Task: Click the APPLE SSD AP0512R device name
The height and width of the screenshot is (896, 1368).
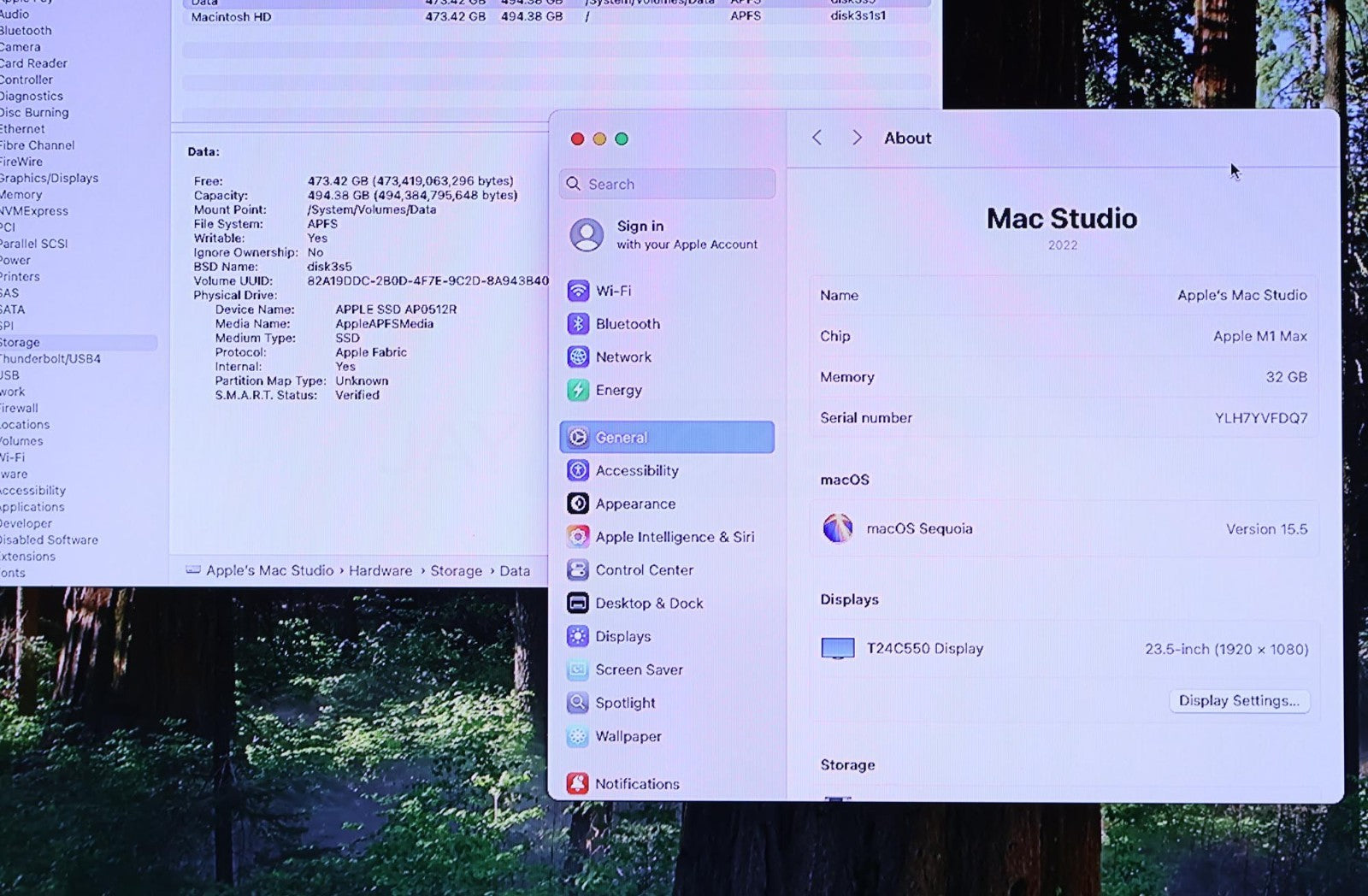Action: click(x=396, y=309)
